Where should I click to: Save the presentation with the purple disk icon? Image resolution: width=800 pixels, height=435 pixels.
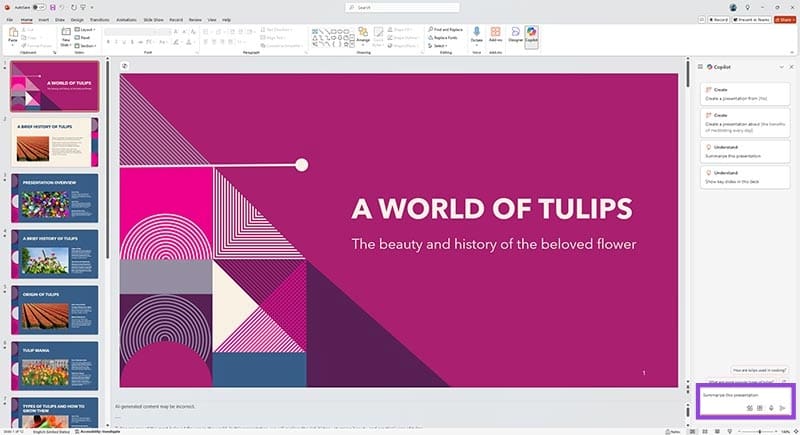(x=53, y=8)
